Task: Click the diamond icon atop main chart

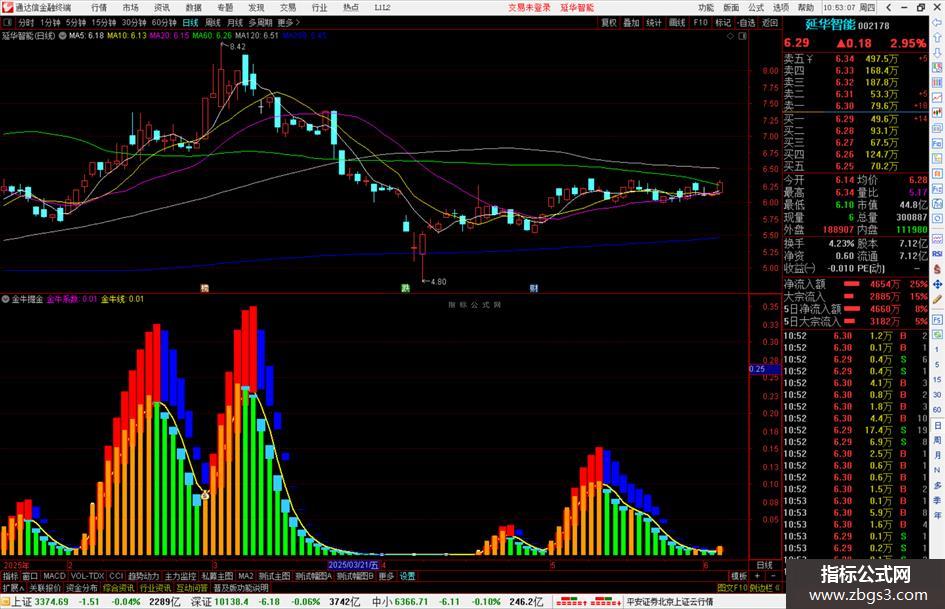Action: [730, 36]
